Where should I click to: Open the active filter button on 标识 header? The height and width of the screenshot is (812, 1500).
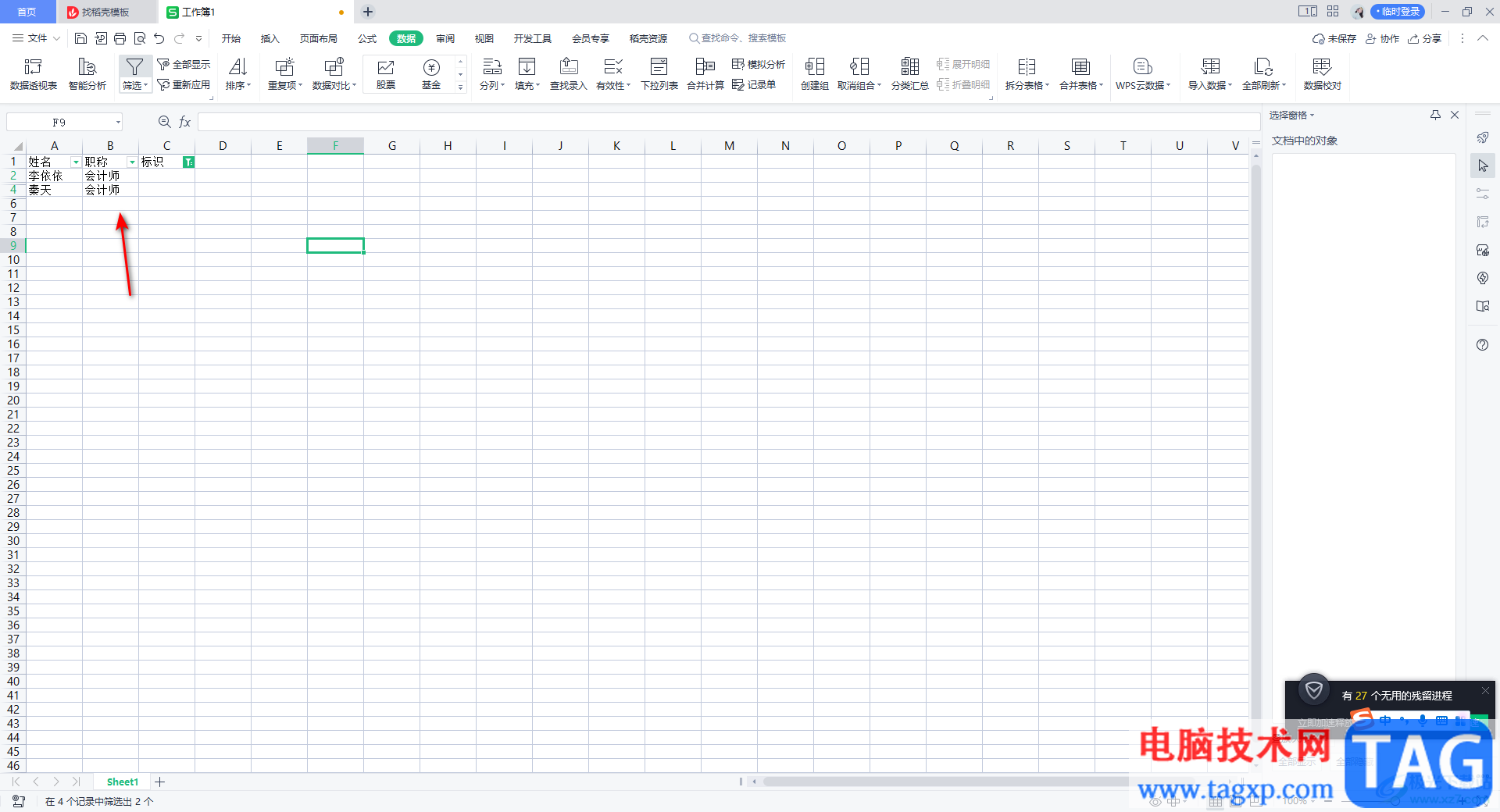coord(188,162)
